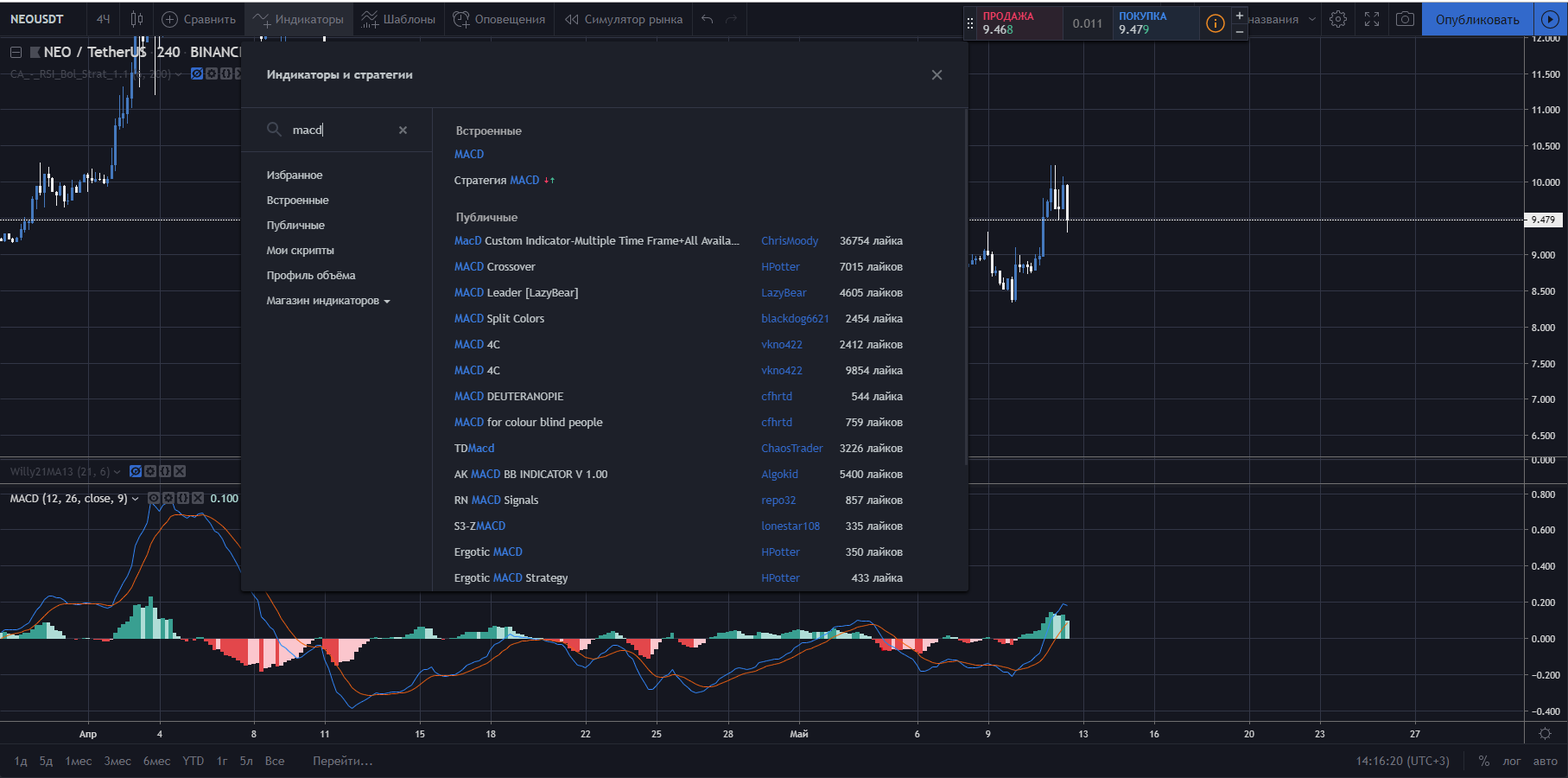Open the layout name dropdown chevron
This screenshot has width=1568, height=778.
tap(1312, 19)
